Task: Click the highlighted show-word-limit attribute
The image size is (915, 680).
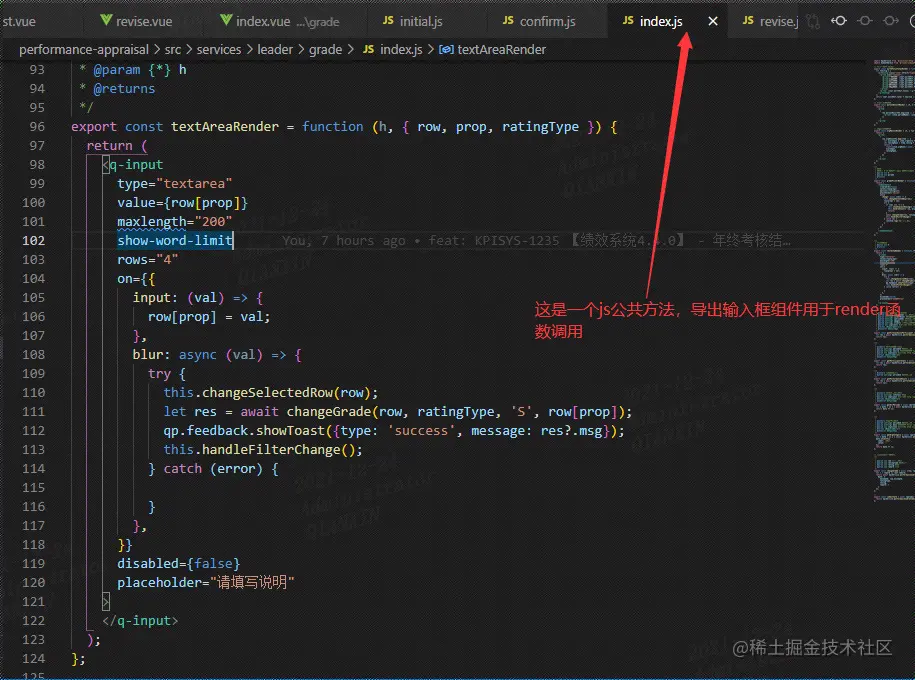Action: pos(175,240)
